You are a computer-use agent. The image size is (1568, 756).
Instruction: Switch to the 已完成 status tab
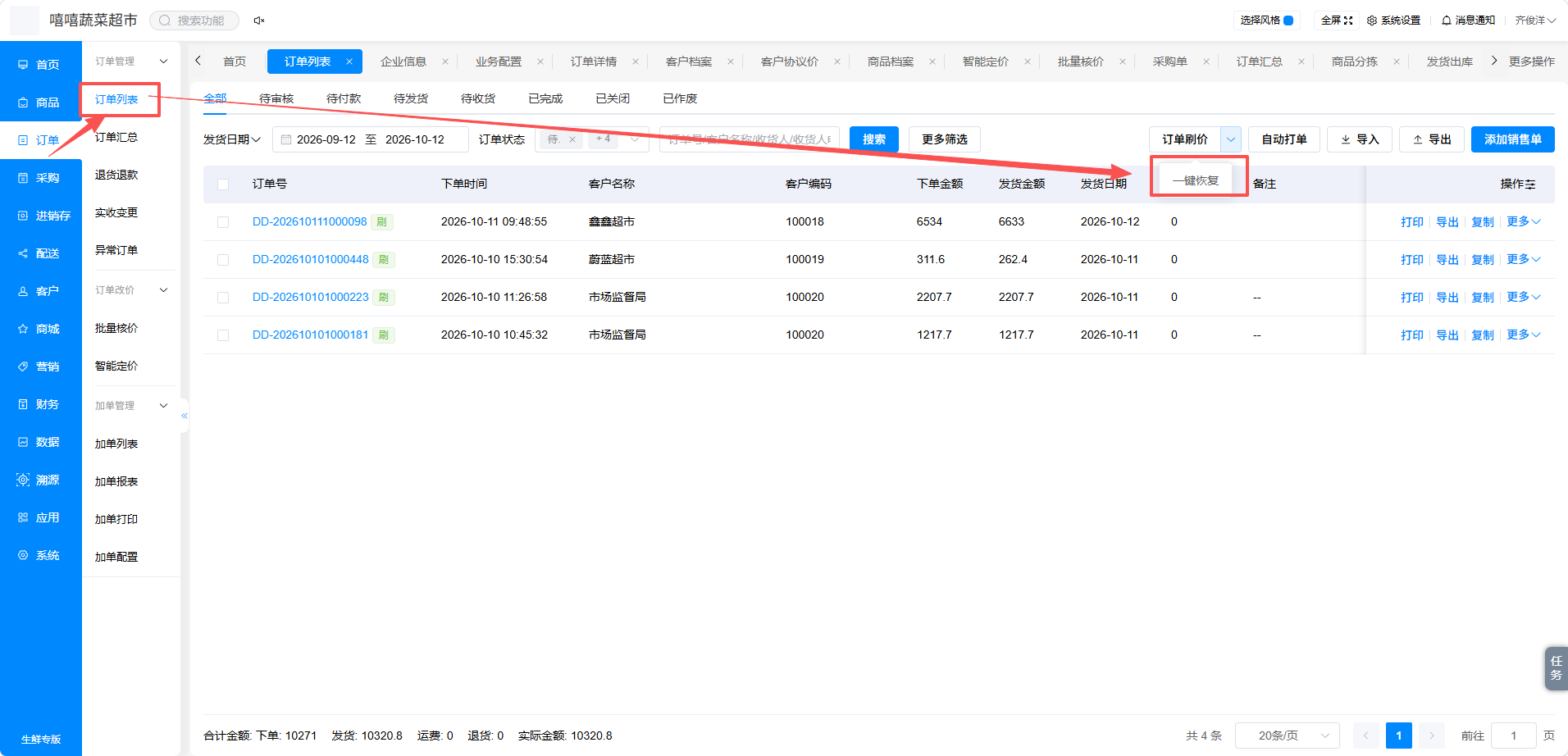[x=545, y=98]
